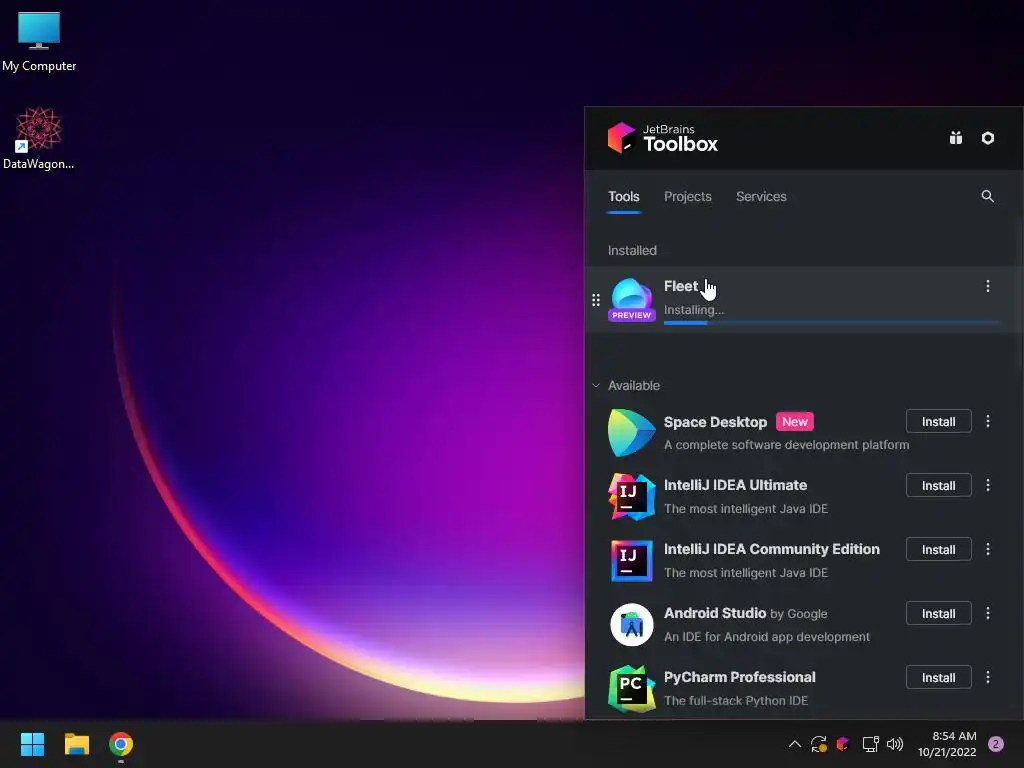1024x768 pixels.
Task: Install IntelliJ IDEA Community Edition
Action: pyautogui.click(x=938, y=549)
